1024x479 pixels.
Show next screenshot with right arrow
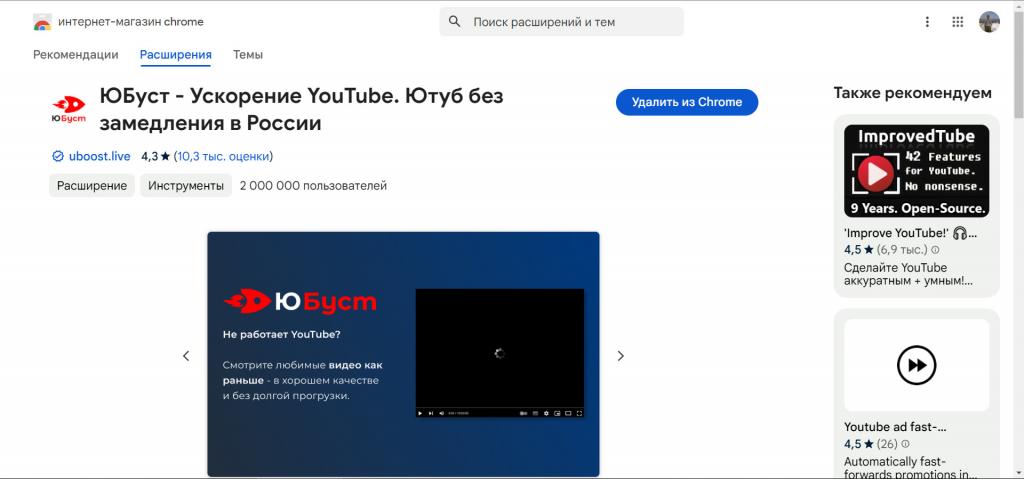pyautogui.click(x=620, y=355)
